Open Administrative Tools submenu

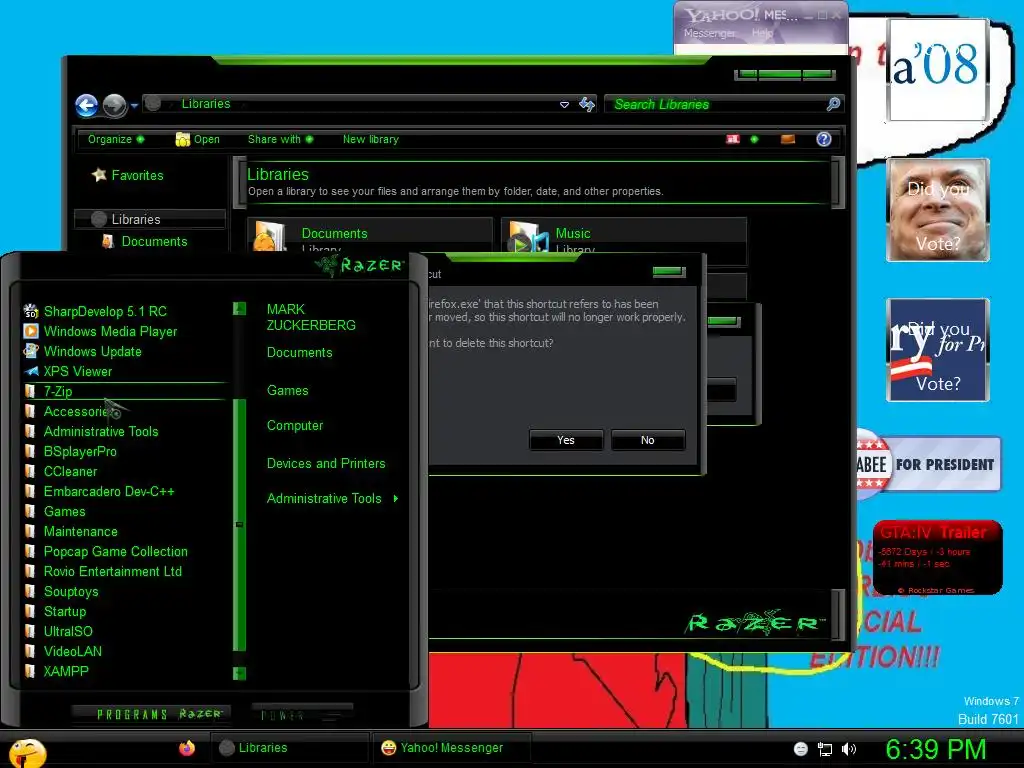pos(332,499)
